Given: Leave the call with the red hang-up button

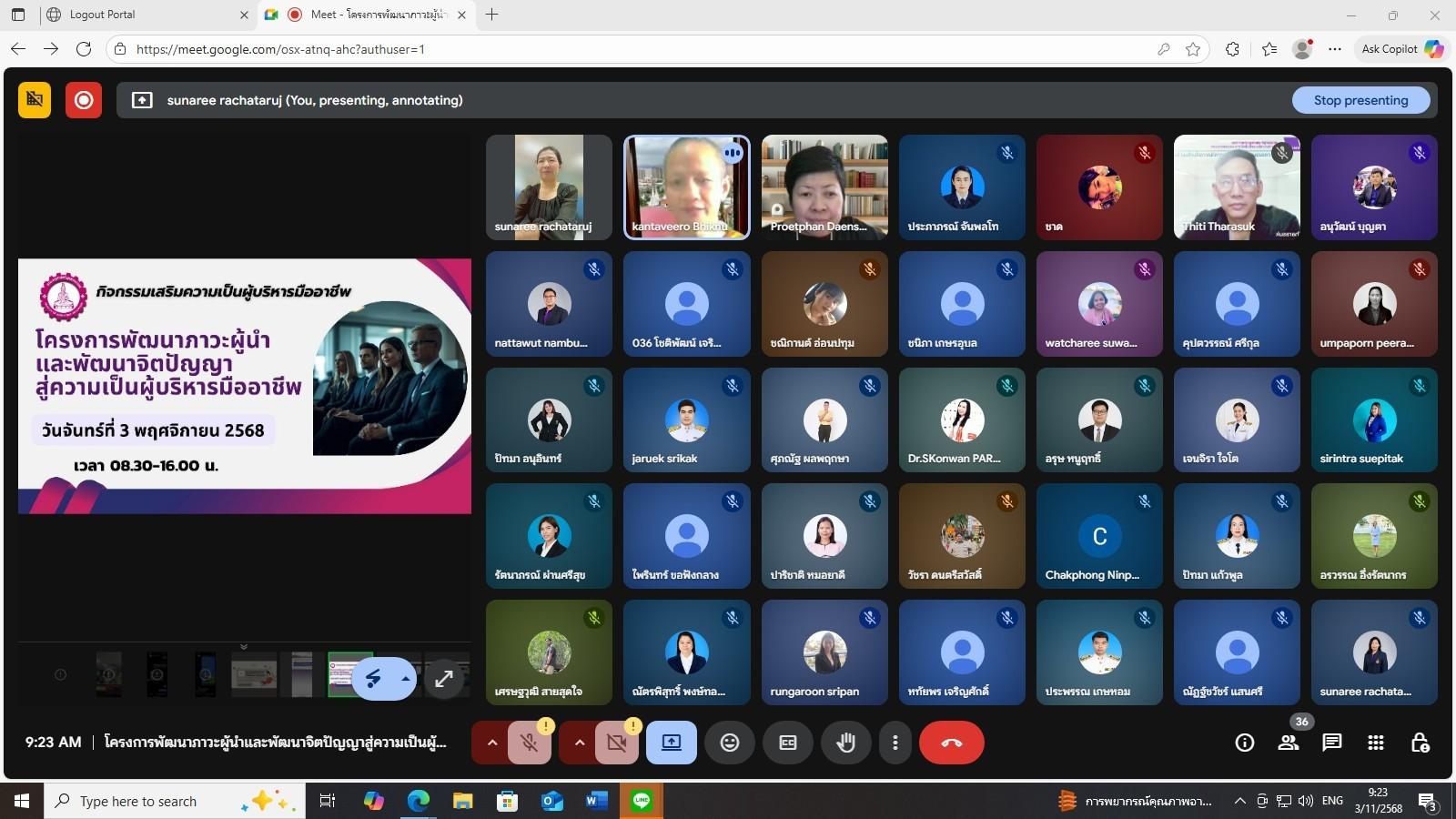Looking at the screenshot, I should point(951,743).
